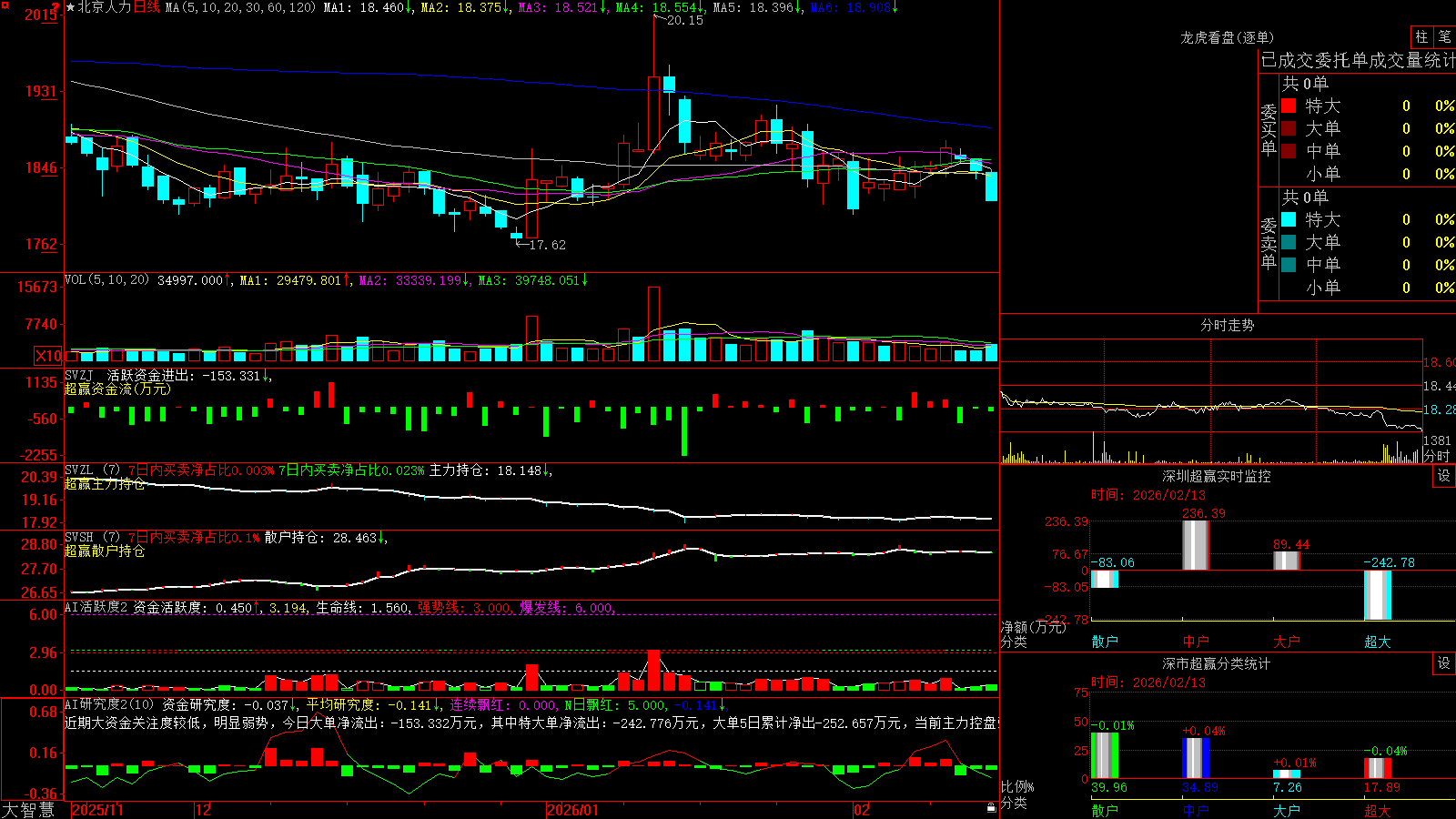Click the bright red 特大 buy-order swatch
Screen dimensions: 1456x819
(x=1289, y=106)
